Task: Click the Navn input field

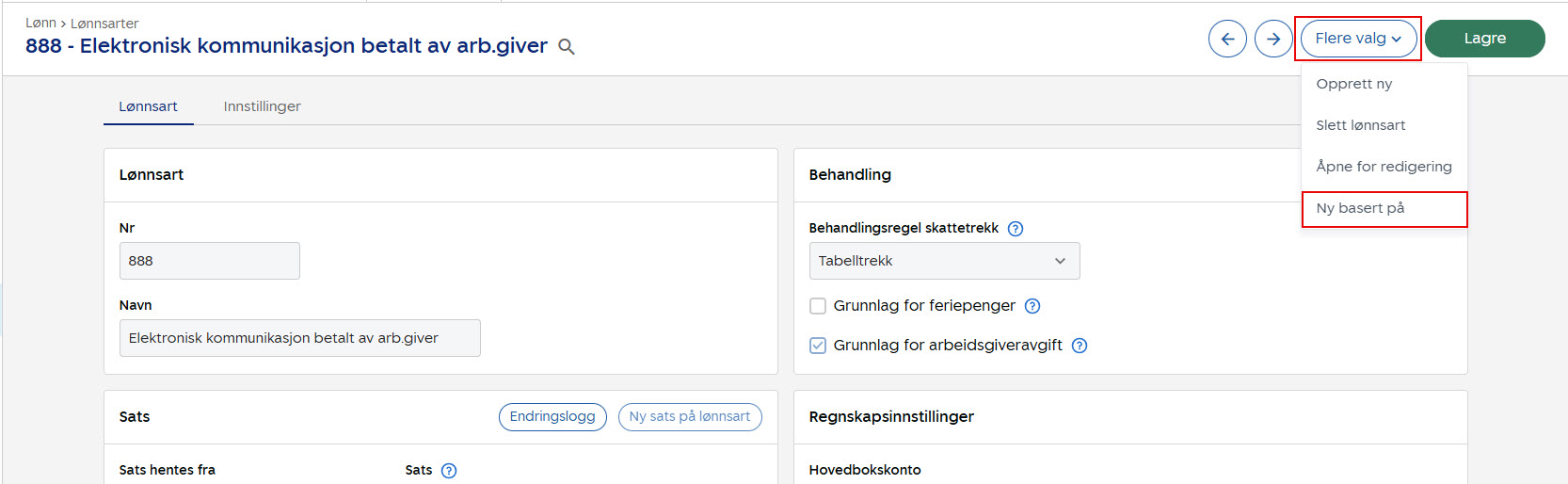Action: pos(299,338)
